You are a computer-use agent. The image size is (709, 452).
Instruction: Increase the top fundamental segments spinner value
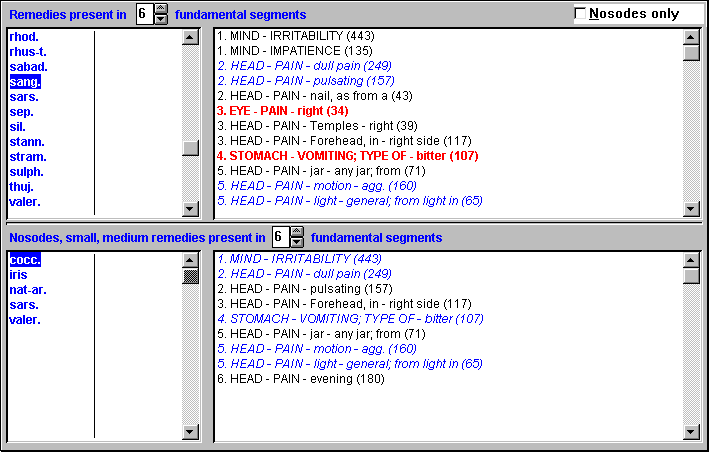161,9
